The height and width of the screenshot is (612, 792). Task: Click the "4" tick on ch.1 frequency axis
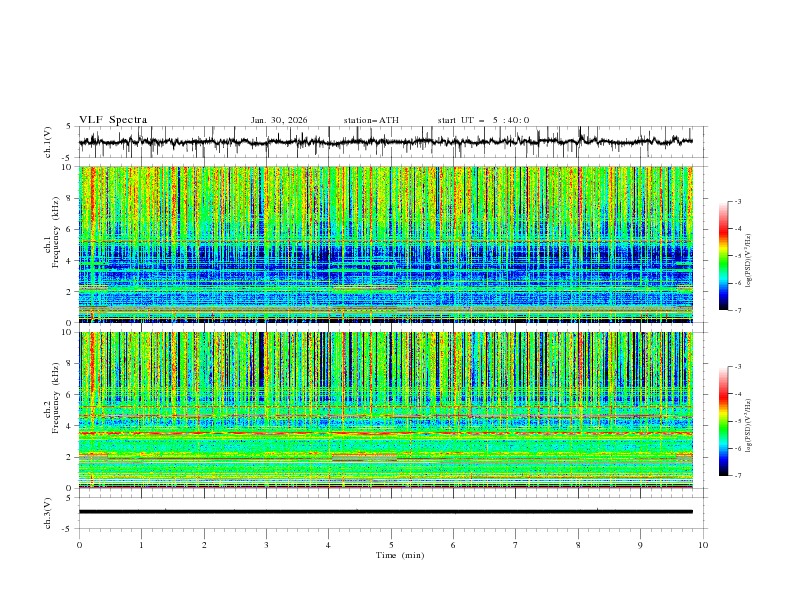coord(71,261)
